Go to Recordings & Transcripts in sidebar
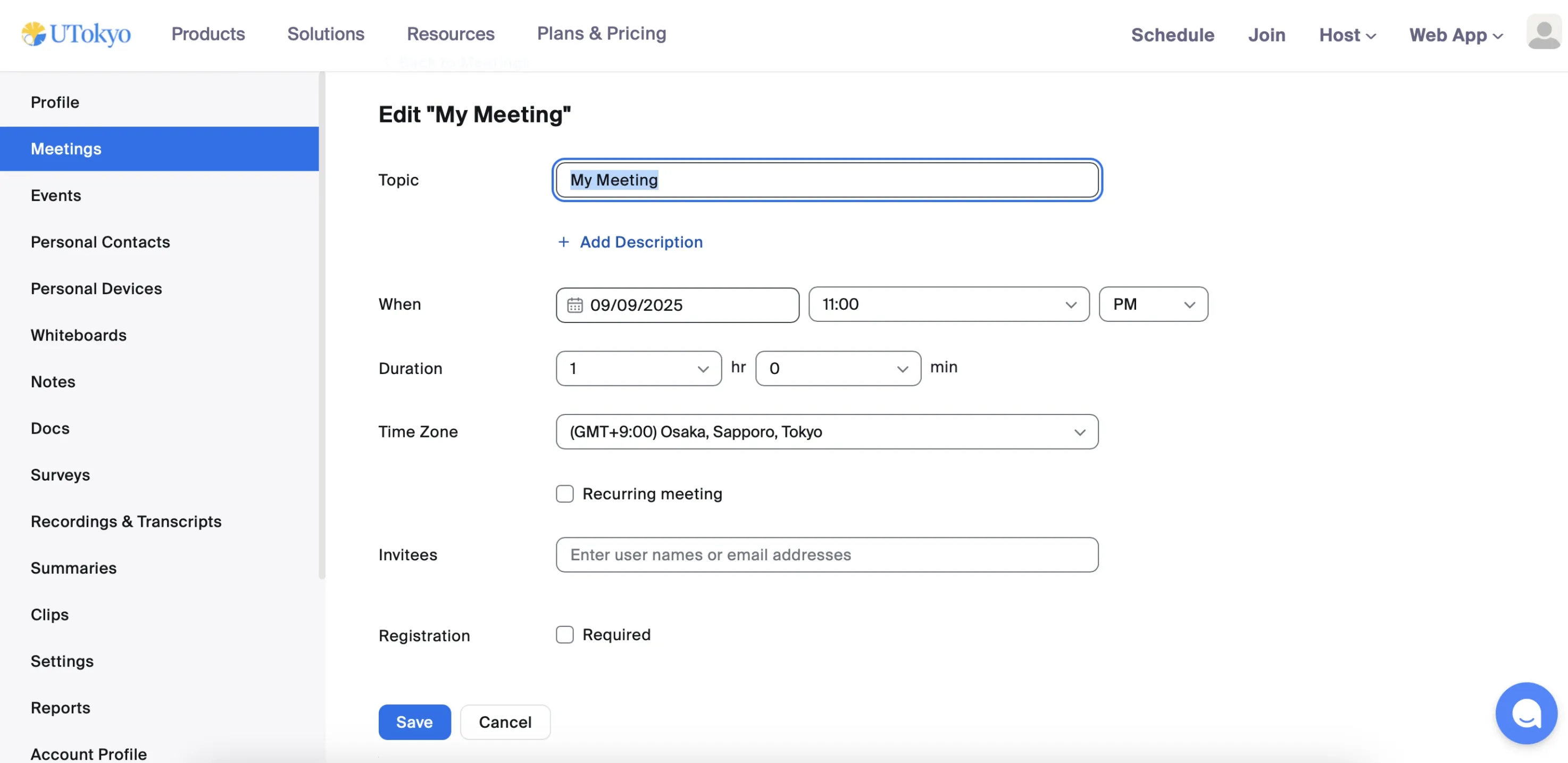The image size is (1568, 763). click(126, 521)
